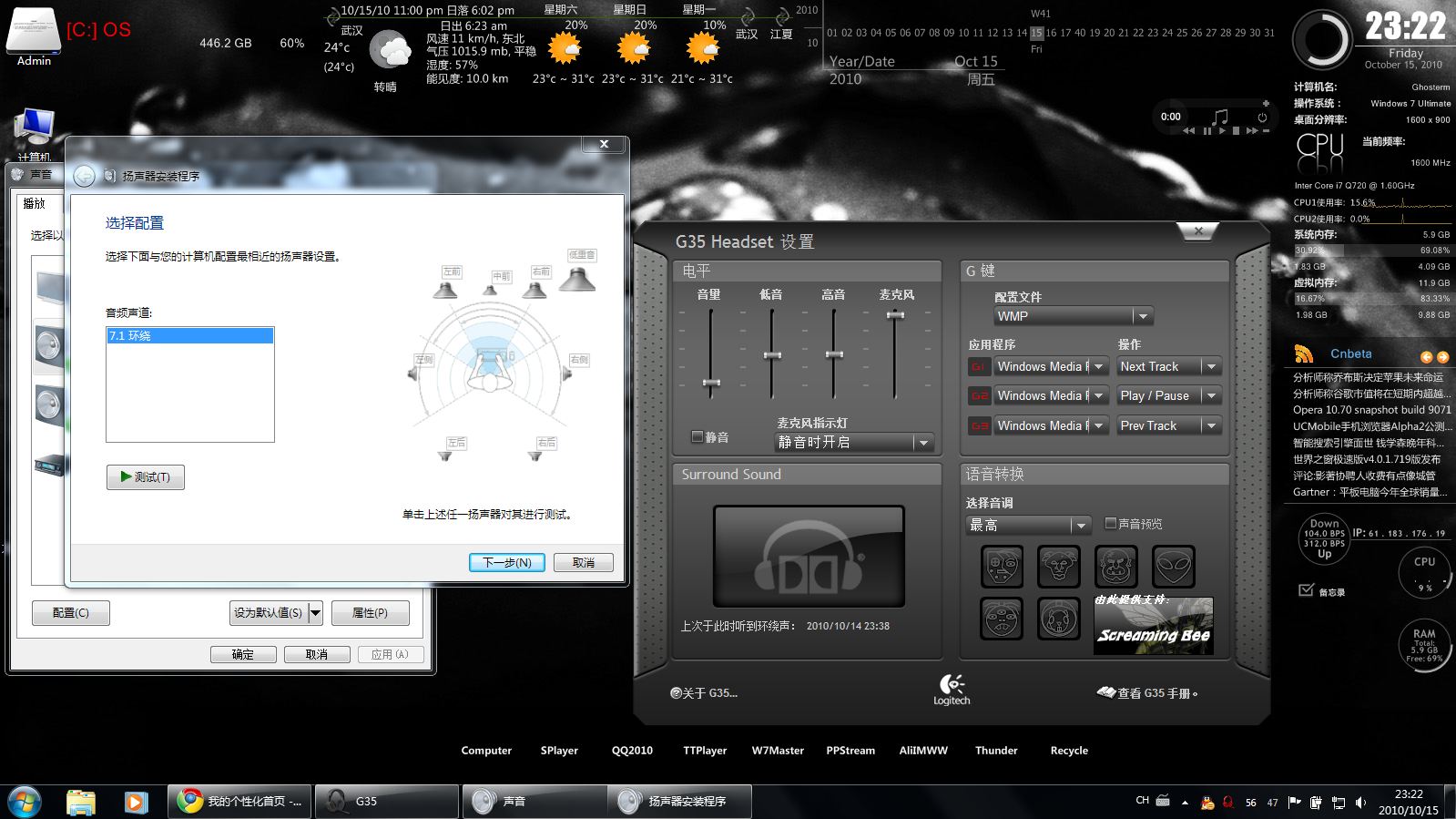This screenshot has width=1456, height=819.
Task: Click the clock in system tray
Action: (1408, 802)
